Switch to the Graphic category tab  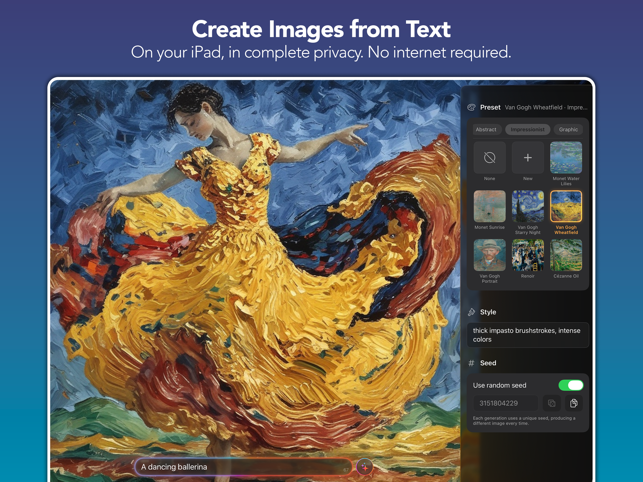click(568, 129)
